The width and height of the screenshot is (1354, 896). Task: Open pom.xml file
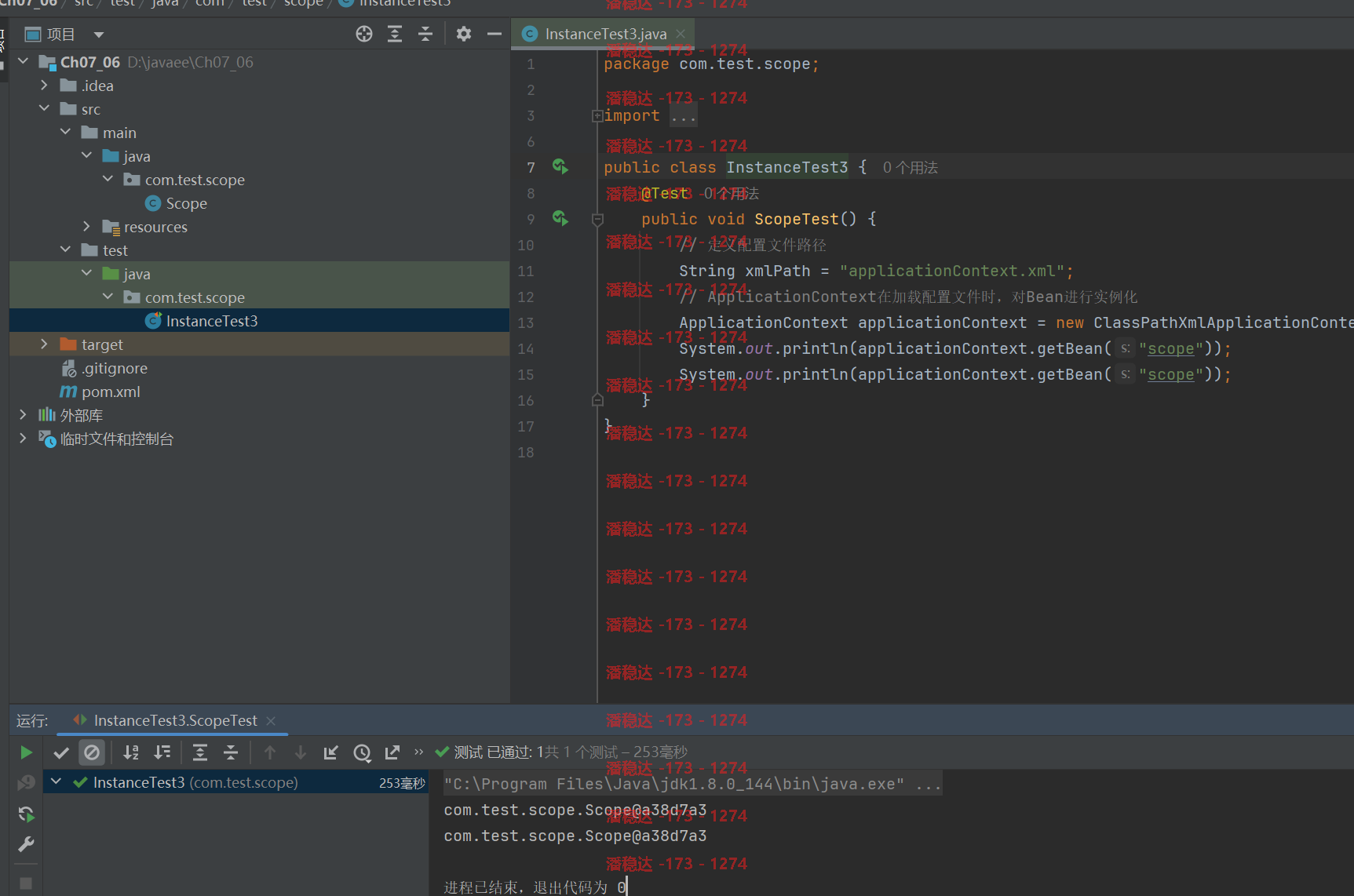pos(110,392)
